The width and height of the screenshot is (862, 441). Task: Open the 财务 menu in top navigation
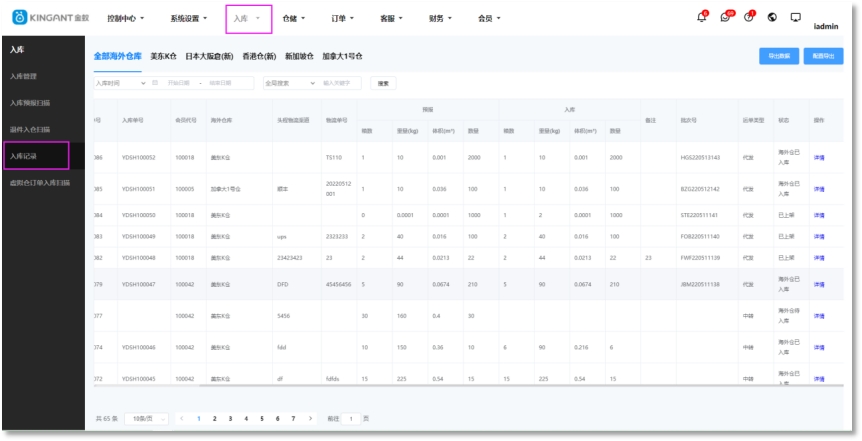tap(440, 18)
